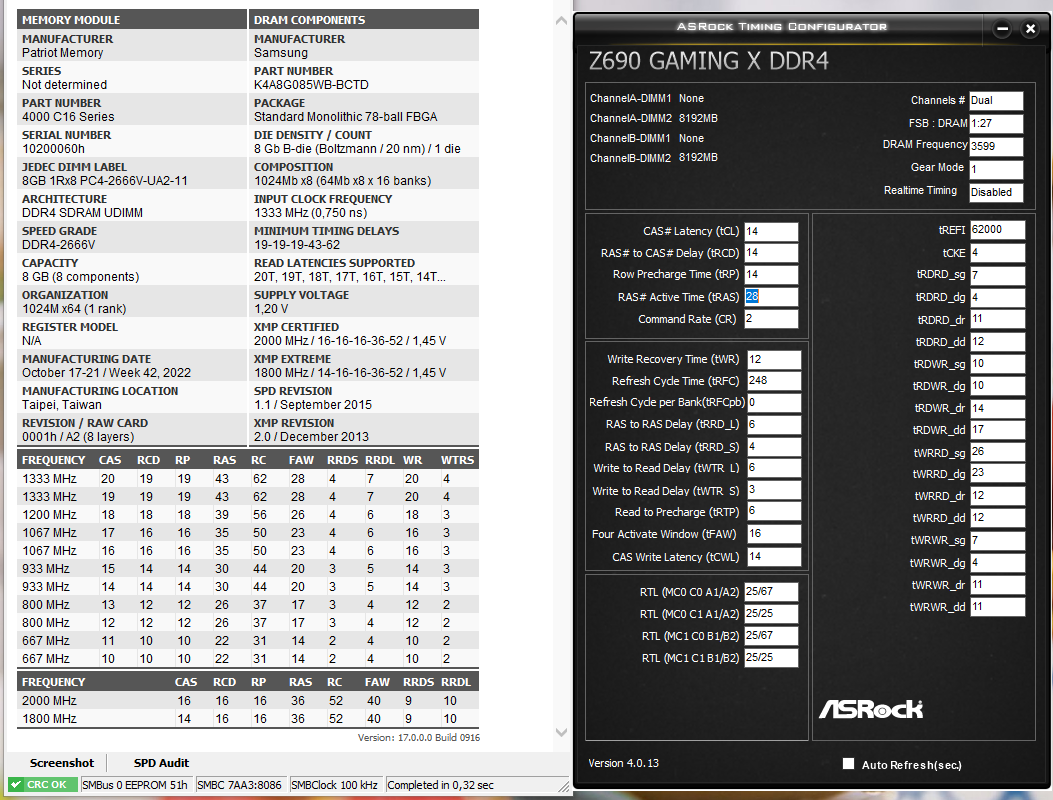
Task: Close the ASRock Timing Configurator window
Action: click(x=1030, y=29)
